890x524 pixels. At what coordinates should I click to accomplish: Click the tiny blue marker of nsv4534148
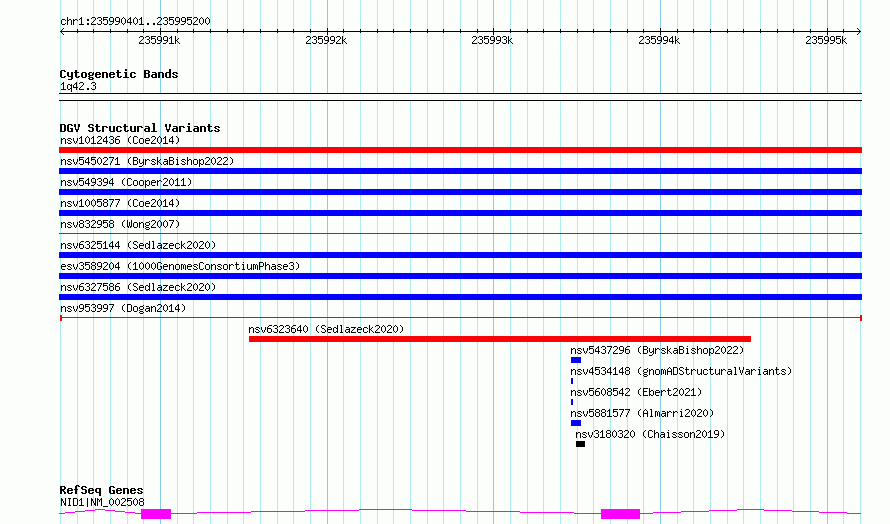[x=572, y=381]
